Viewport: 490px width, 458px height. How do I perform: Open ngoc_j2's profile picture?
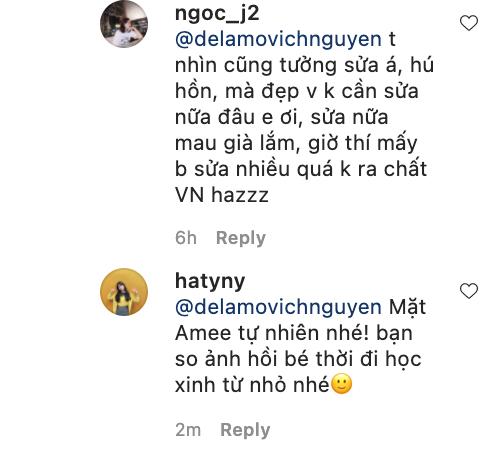point(124,24)
